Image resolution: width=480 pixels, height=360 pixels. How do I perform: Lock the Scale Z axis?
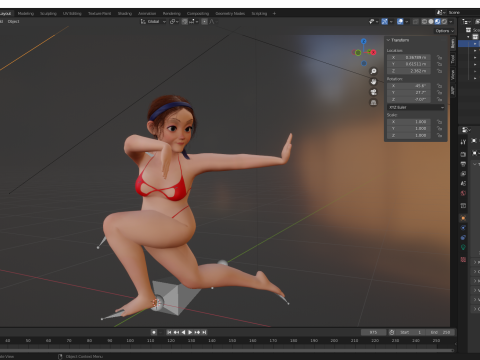point(439,135)
